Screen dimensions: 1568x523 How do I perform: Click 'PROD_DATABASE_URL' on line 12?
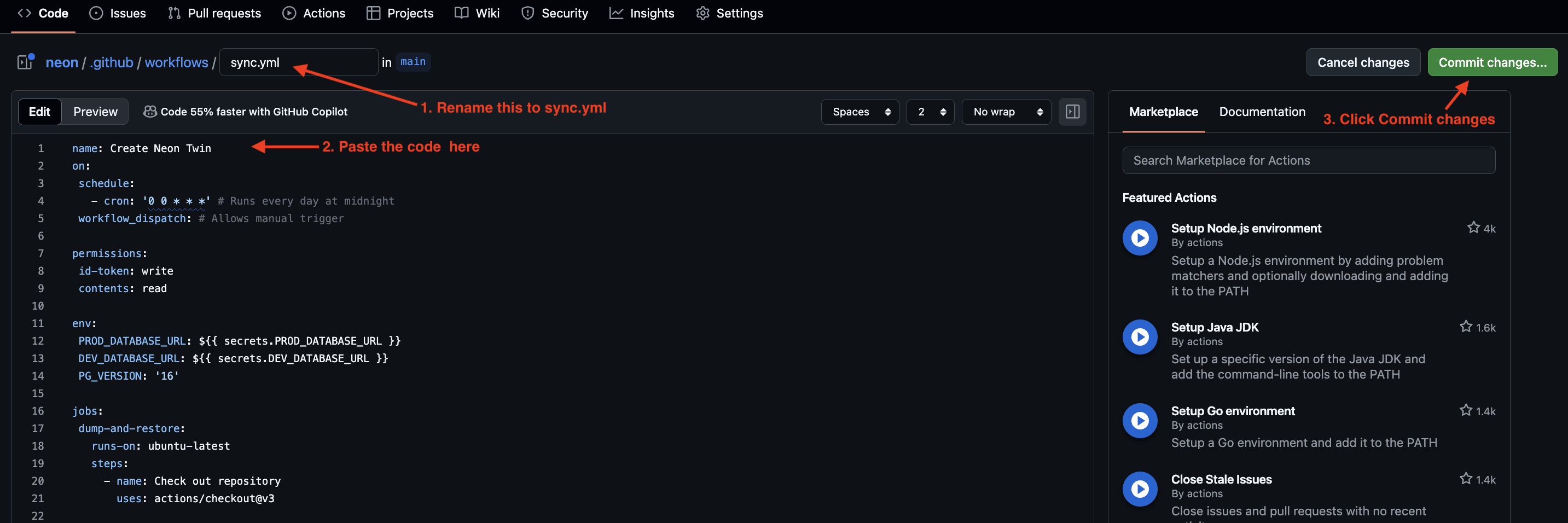(131, 341)
